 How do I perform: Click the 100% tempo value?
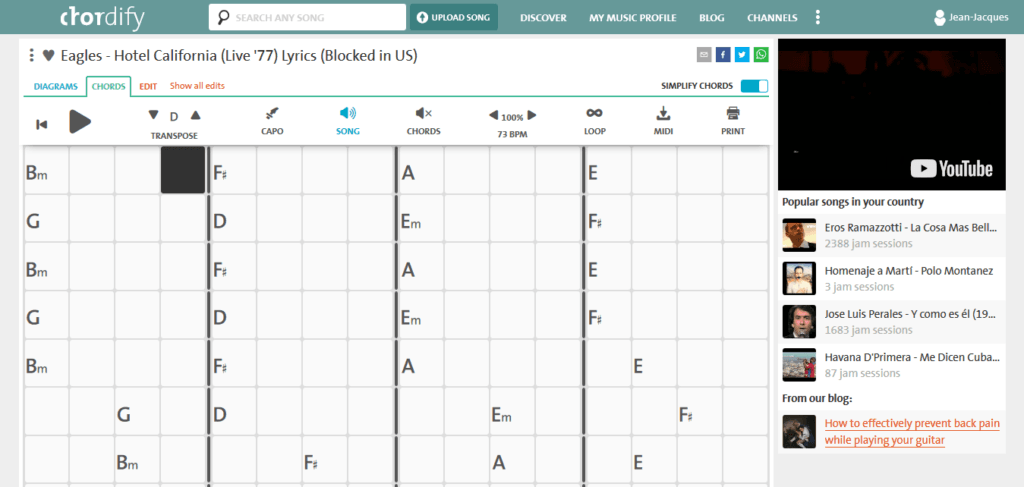(513, 118)
